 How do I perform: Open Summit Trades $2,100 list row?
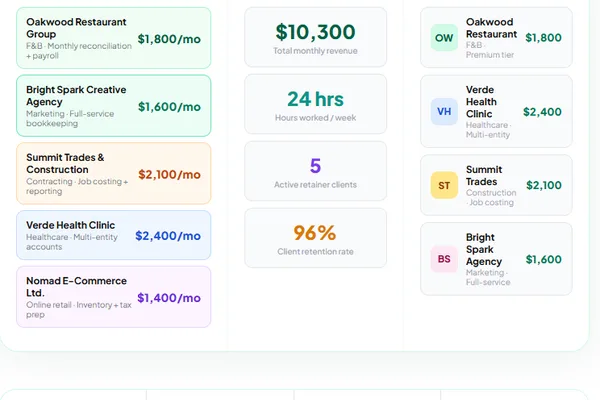click(x=496, y=185)
